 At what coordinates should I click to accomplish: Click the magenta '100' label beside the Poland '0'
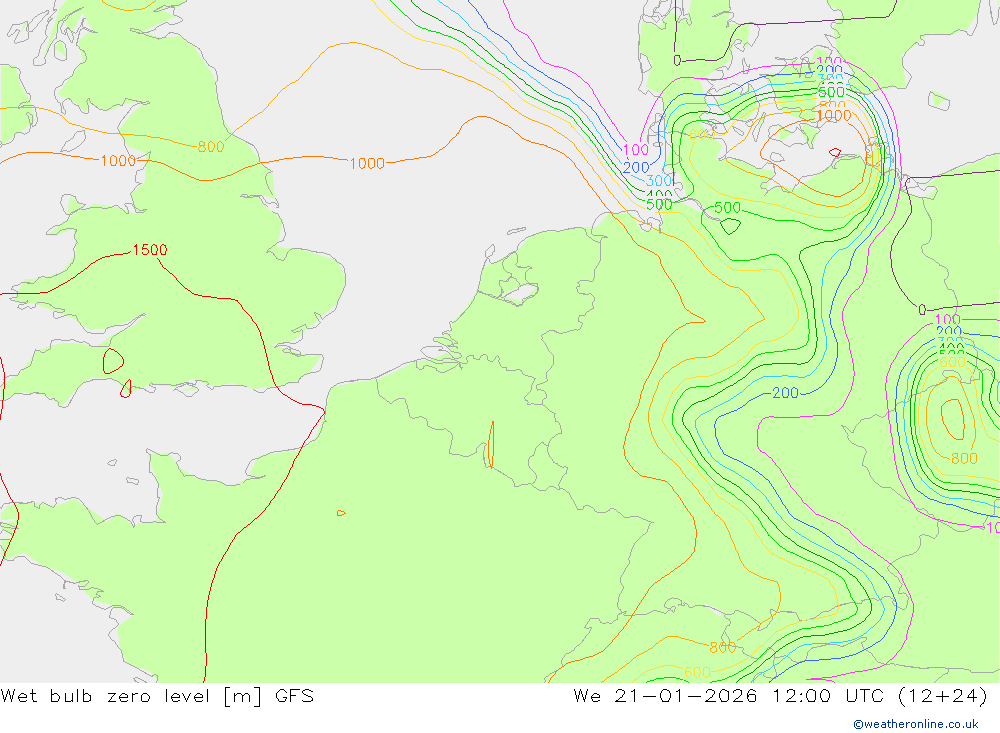pos(947,320)
